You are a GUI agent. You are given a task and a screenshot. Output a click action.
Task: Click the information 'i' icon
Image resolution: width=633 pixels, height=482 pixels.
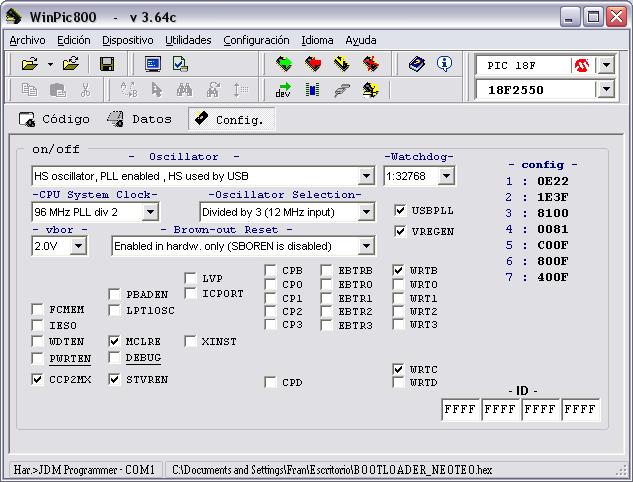pyautogui.click(x=444, y=64)
